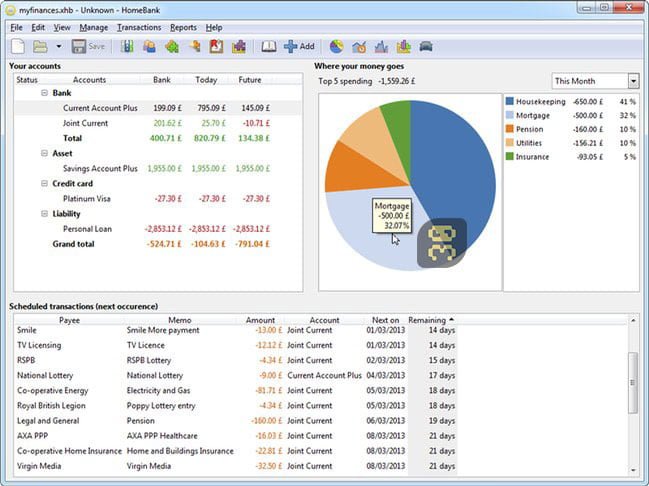Image resolution: width=649 pixels, height=486 pixels.
Task: Open the Assignments puzzle-piece icon
Action: point(239,46)
